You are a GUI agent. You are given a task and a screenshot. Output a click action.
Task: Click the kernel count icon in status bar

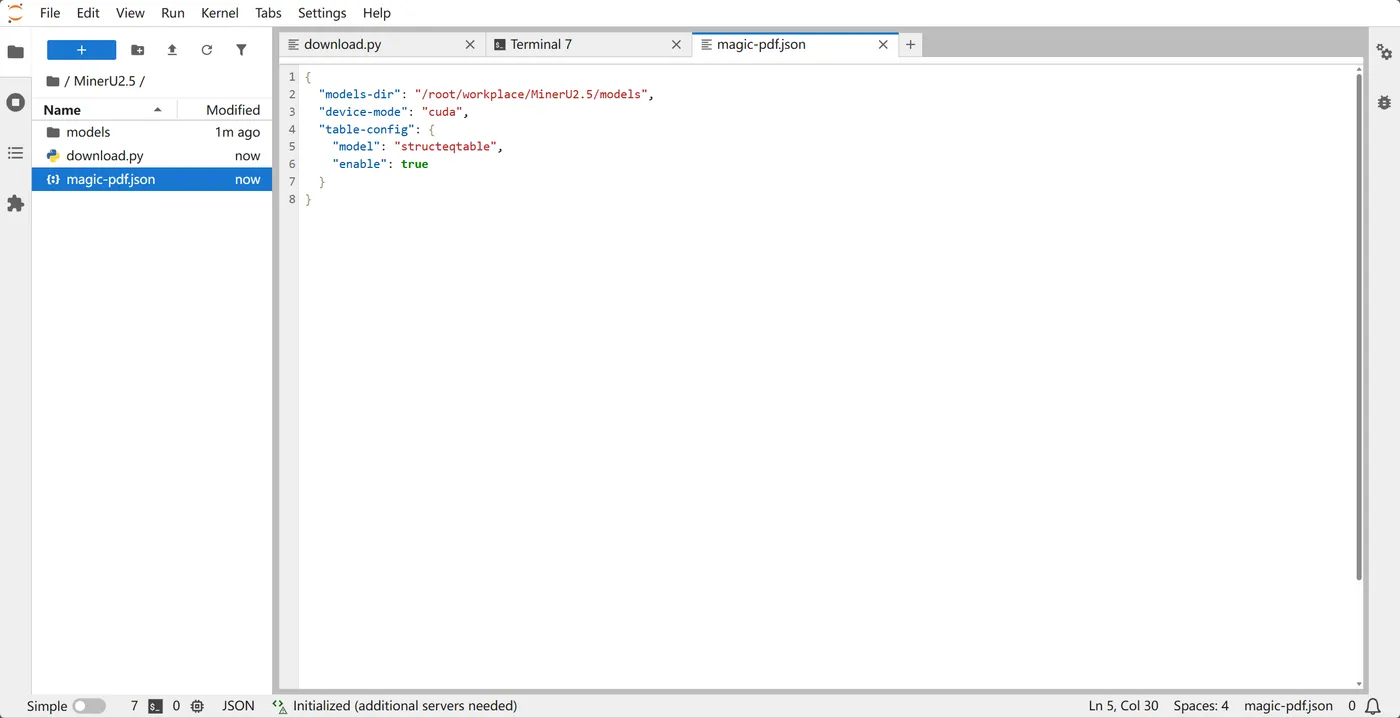(x=197, y=706)
